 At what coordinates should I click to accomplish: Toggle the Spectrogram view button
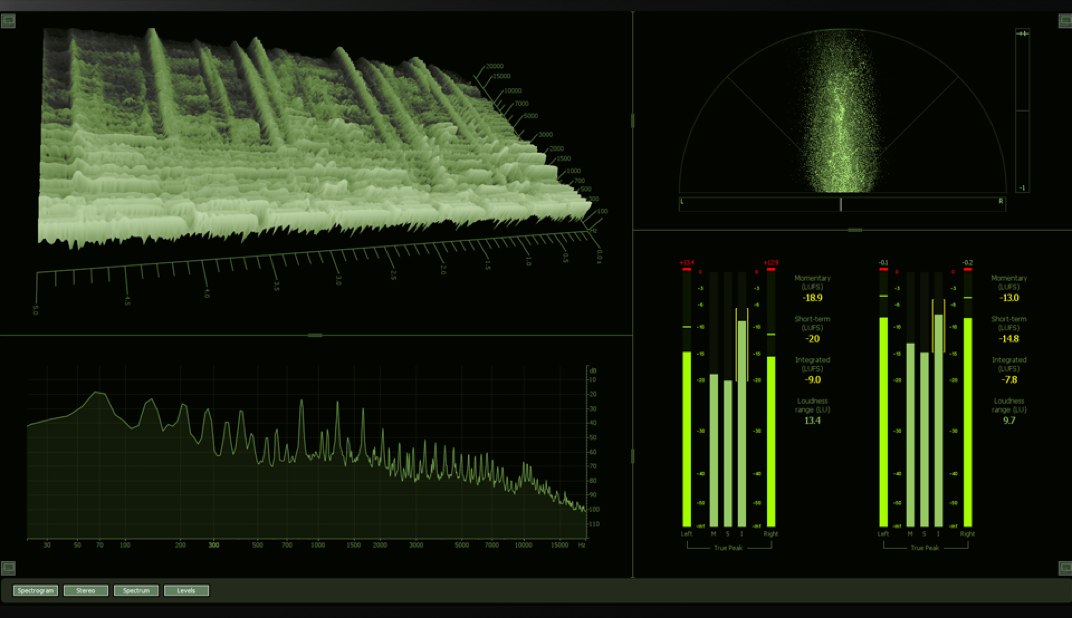click(36, 591)
